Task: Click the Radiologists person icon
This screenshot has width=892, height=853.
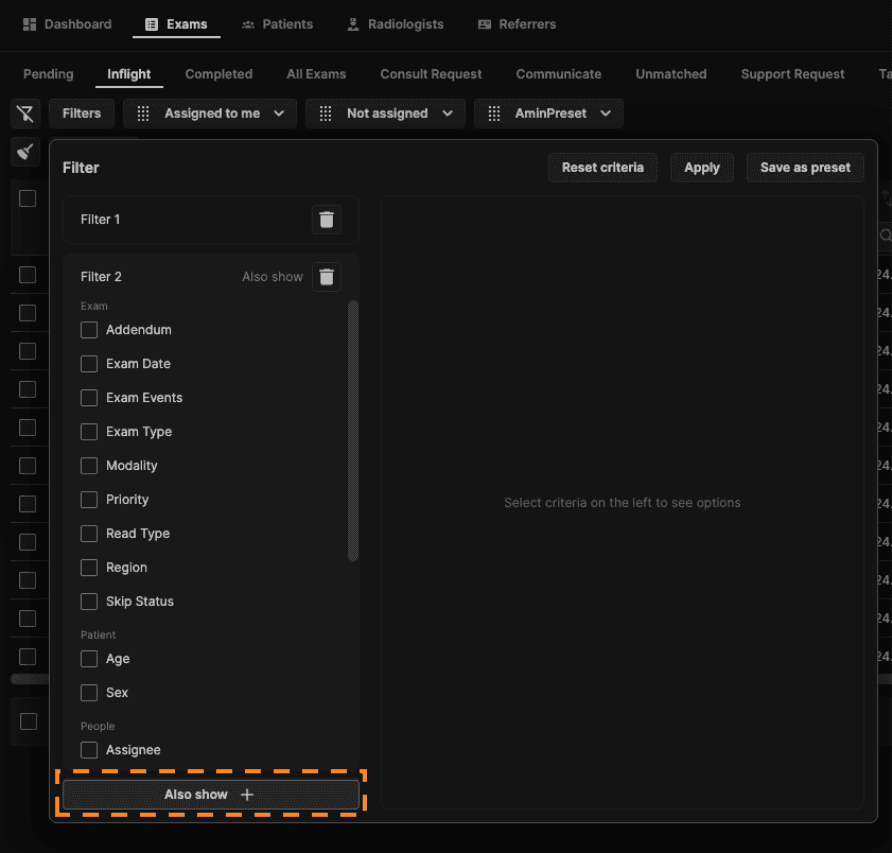Action: [x=353, y=24]
